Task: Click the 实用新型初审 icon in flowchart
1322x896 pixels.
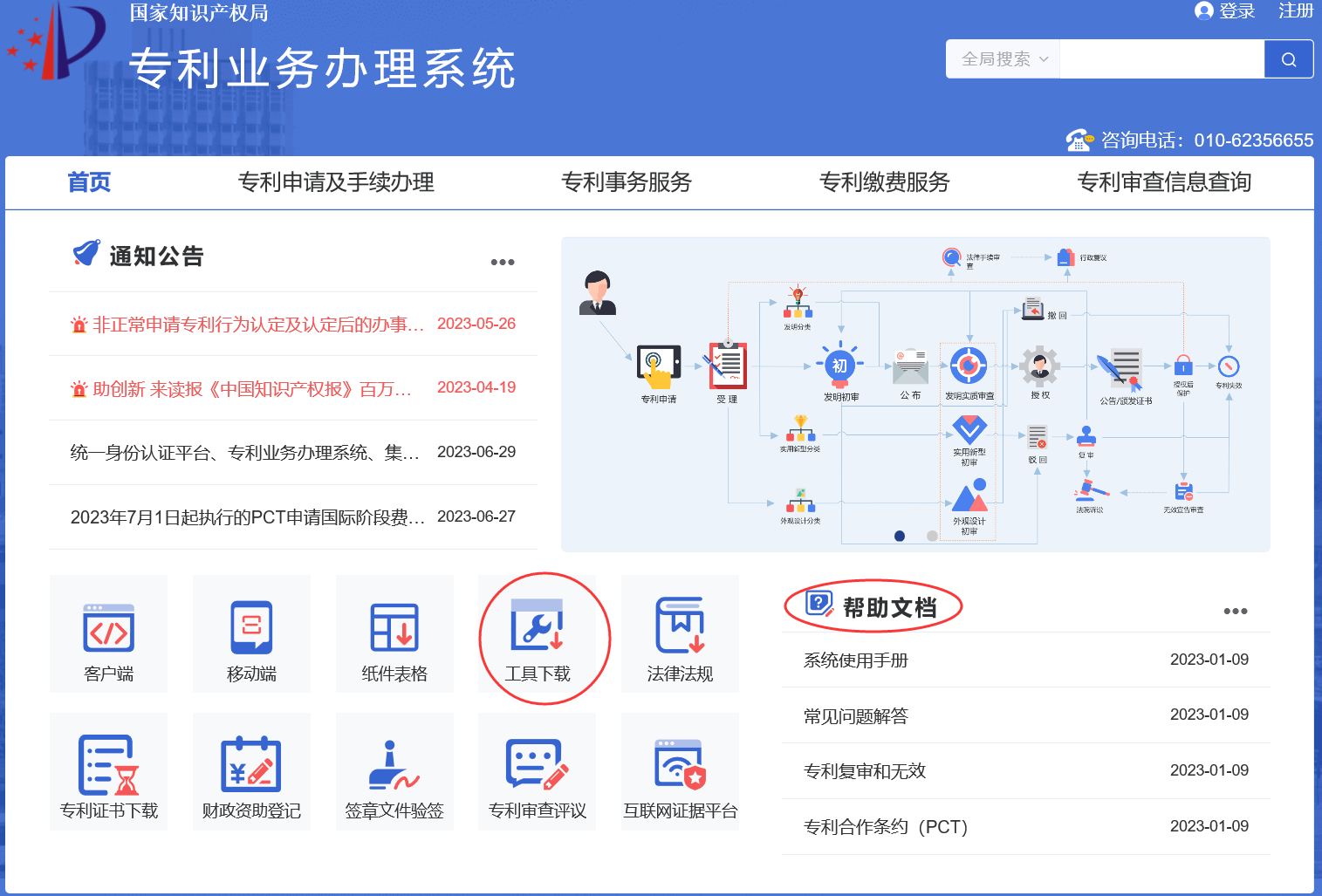Action: pyautogui.click(x=969, y=429)
